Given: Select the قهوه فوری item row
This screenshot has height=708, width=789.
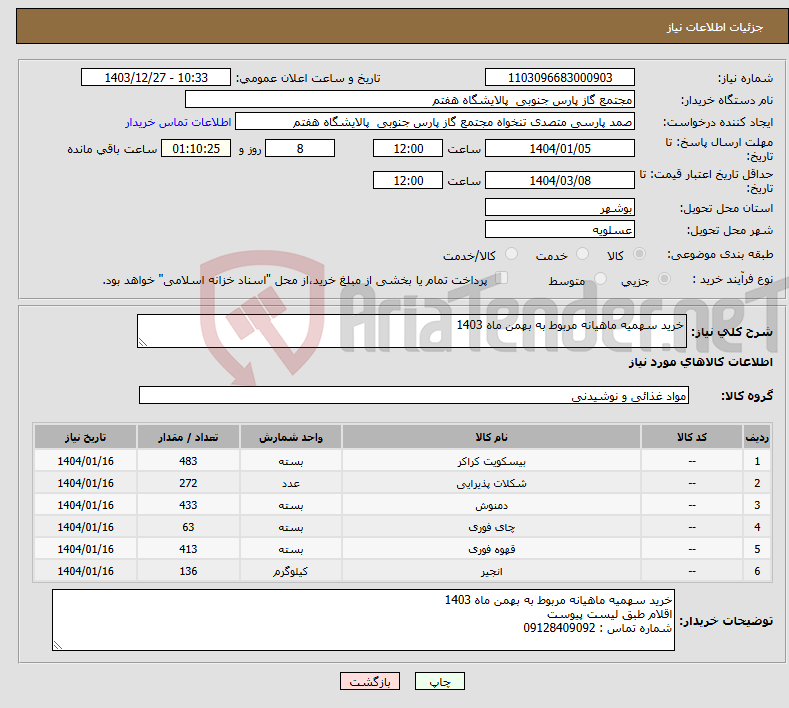Looking at the screenshot, I should click(400, 549).
